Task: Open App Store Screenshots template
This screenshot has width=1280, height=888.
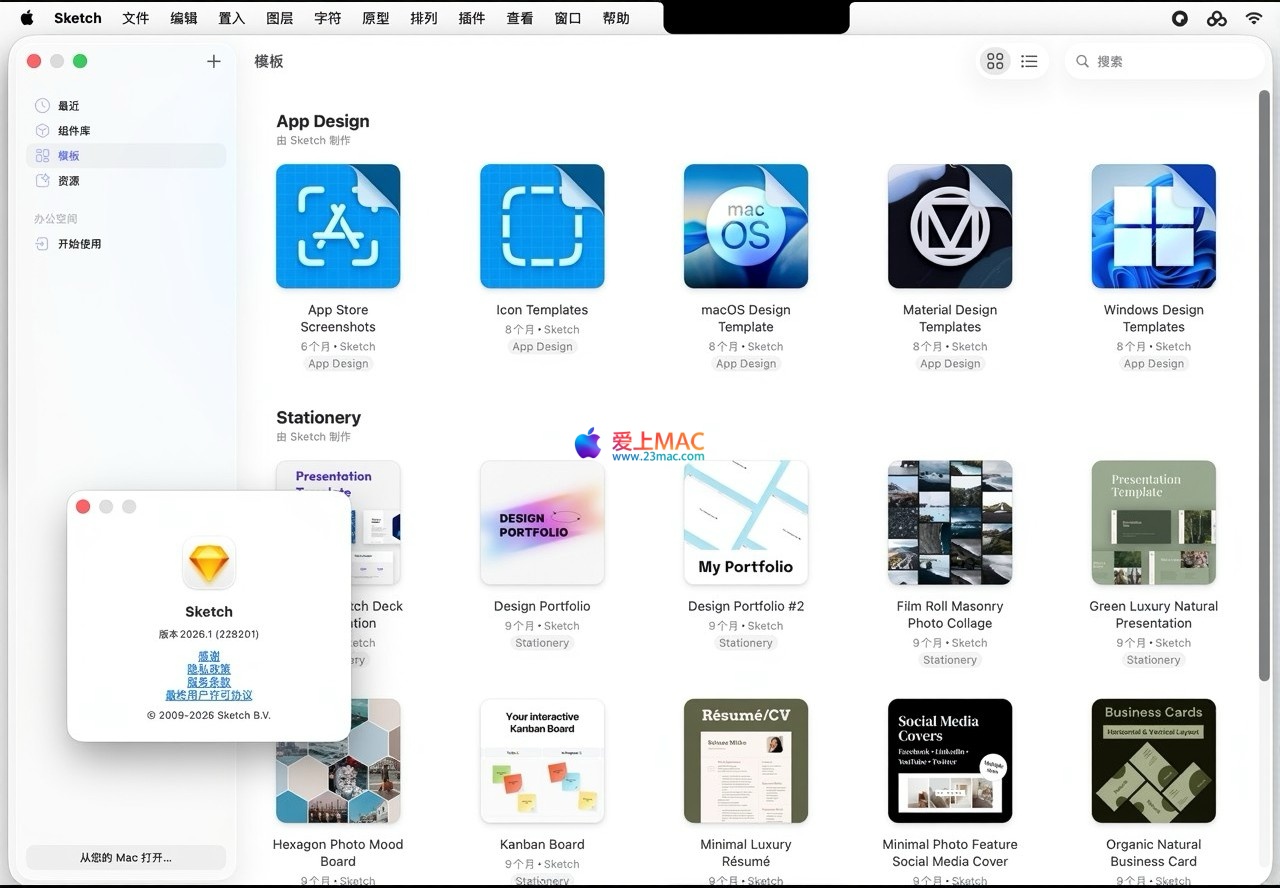Action: coord(338,227)
